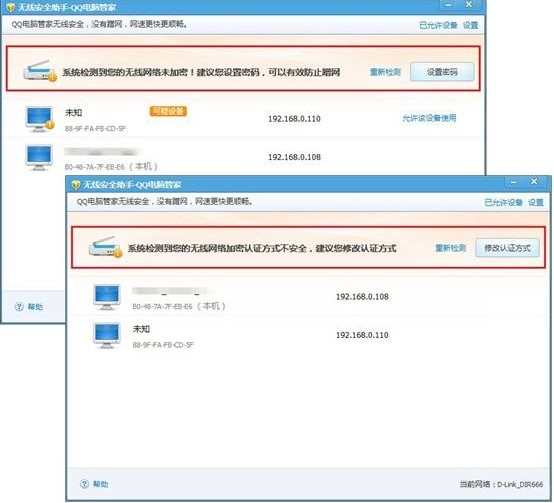This screenshot has height=503, width=554.
Task: Click unknown device monitor icon in front window
Action: tap(107, 336)
